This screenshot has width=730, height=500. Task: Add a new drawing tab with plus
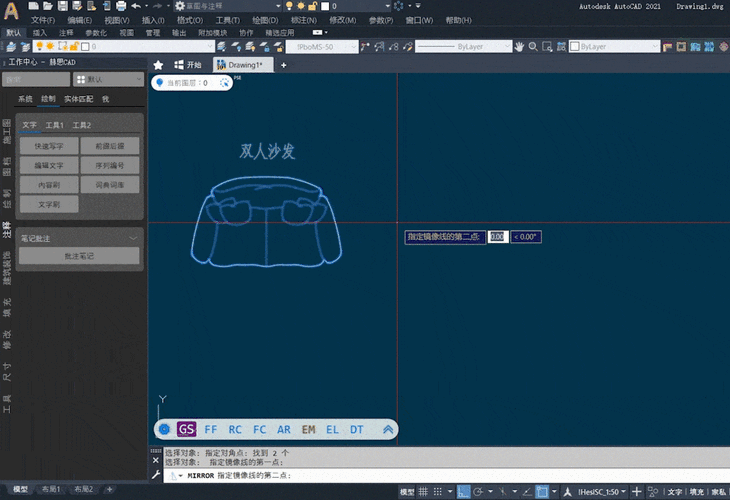(x=283, y=65)
